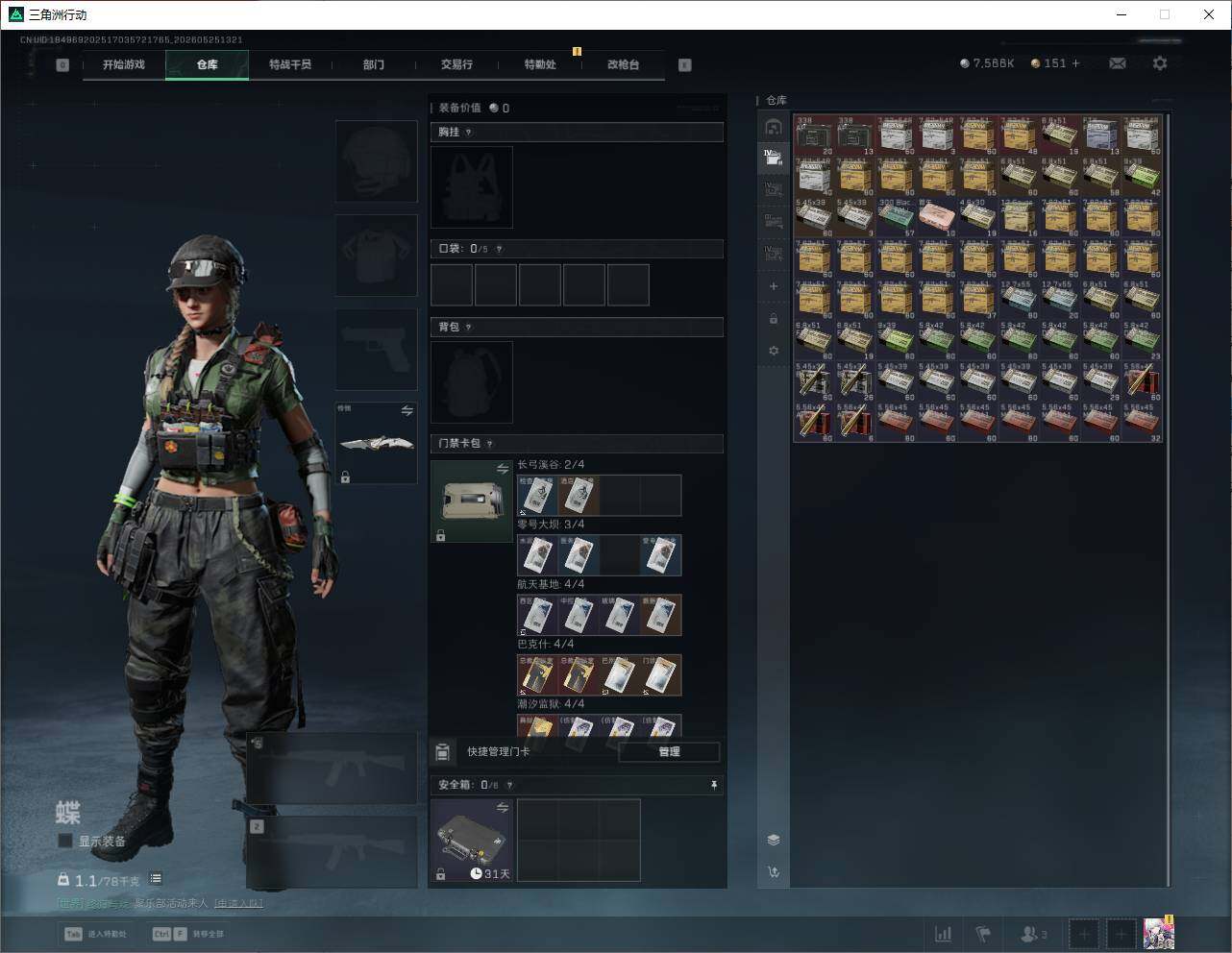Open the mail inbox envelope icon
1232x953 pixels.
pyautogui.click(x=1118, y=63)
